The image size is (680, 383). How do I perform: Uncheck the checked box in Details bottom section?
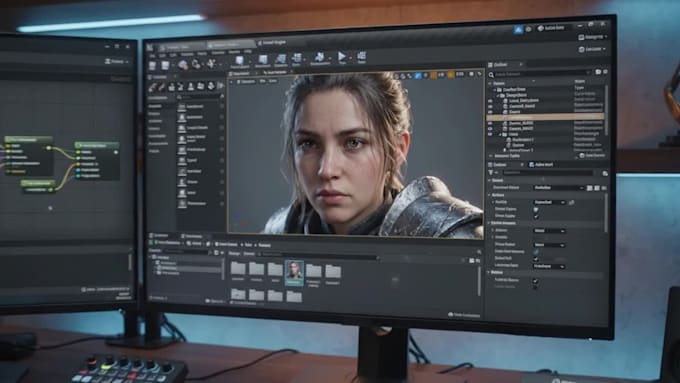click(x=536, y=281)
